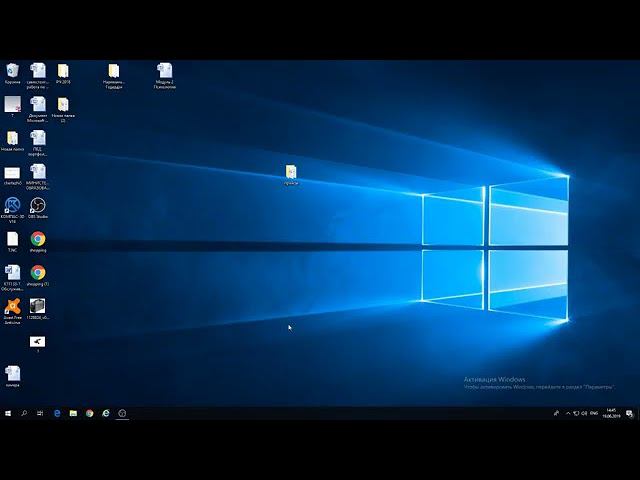Switch input language ENG indicator
The width and height of the screenshot is (640, 480).
pos(594,413)
